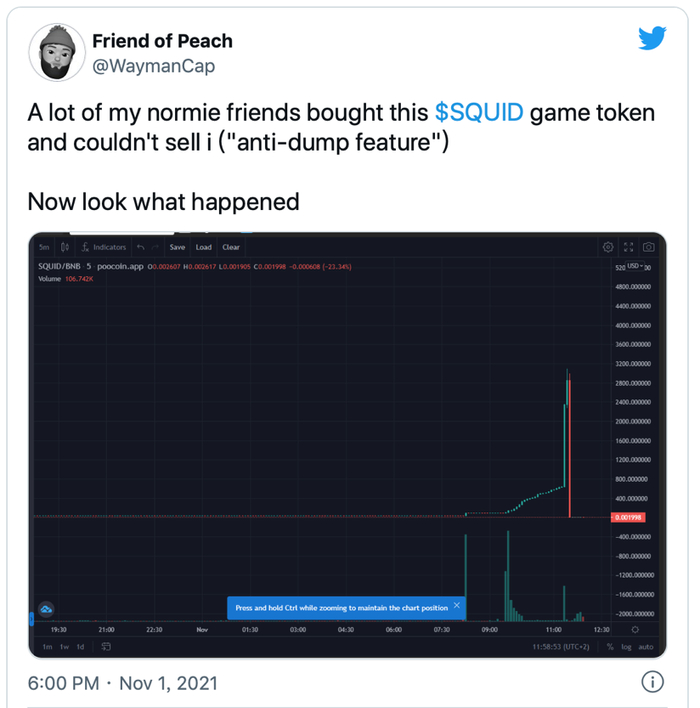
Task: Take a chart snapshot with camera icon
Action: coord(649,247)
